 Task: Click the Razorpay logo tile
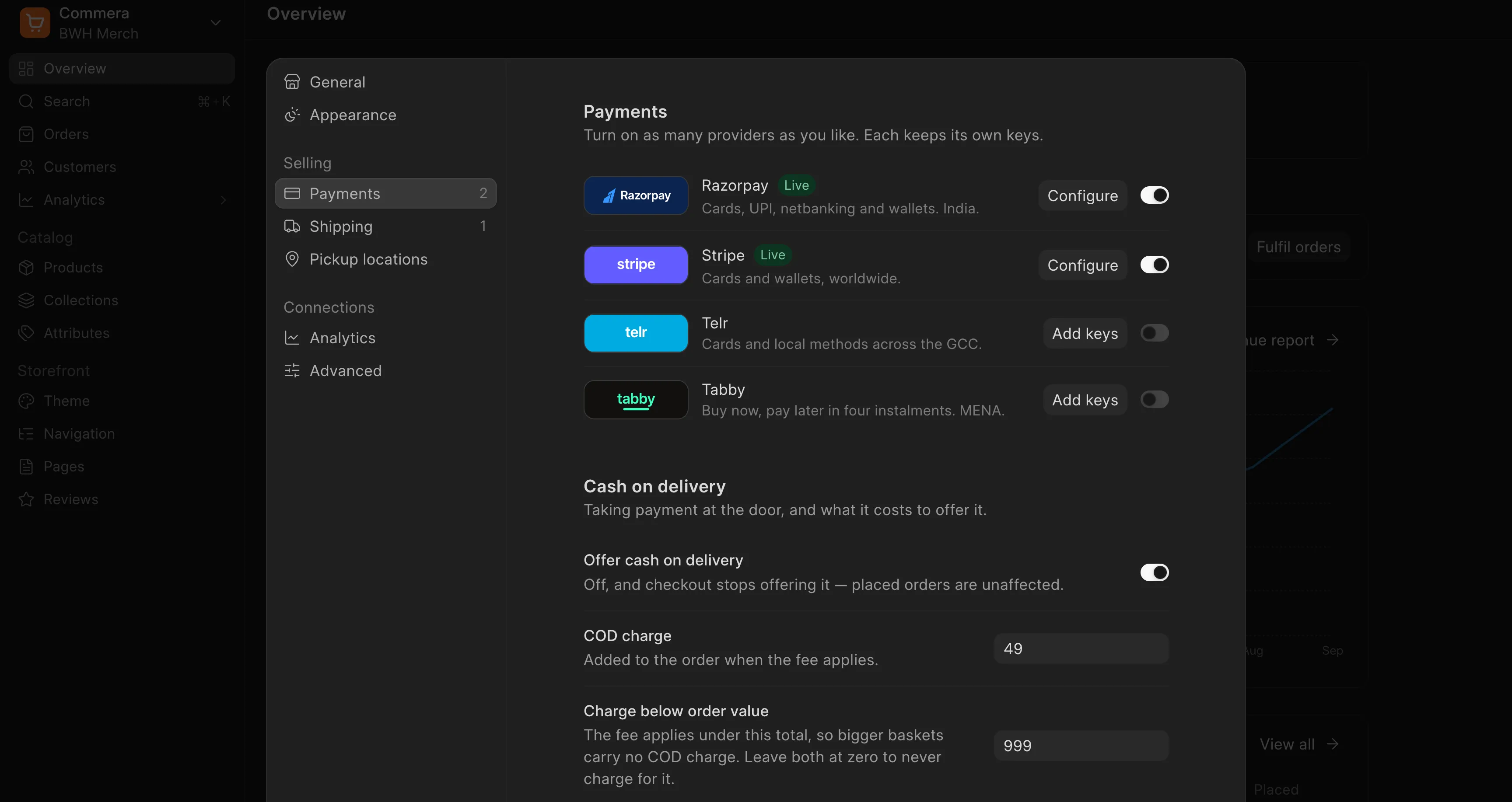(x=636, y=195)
